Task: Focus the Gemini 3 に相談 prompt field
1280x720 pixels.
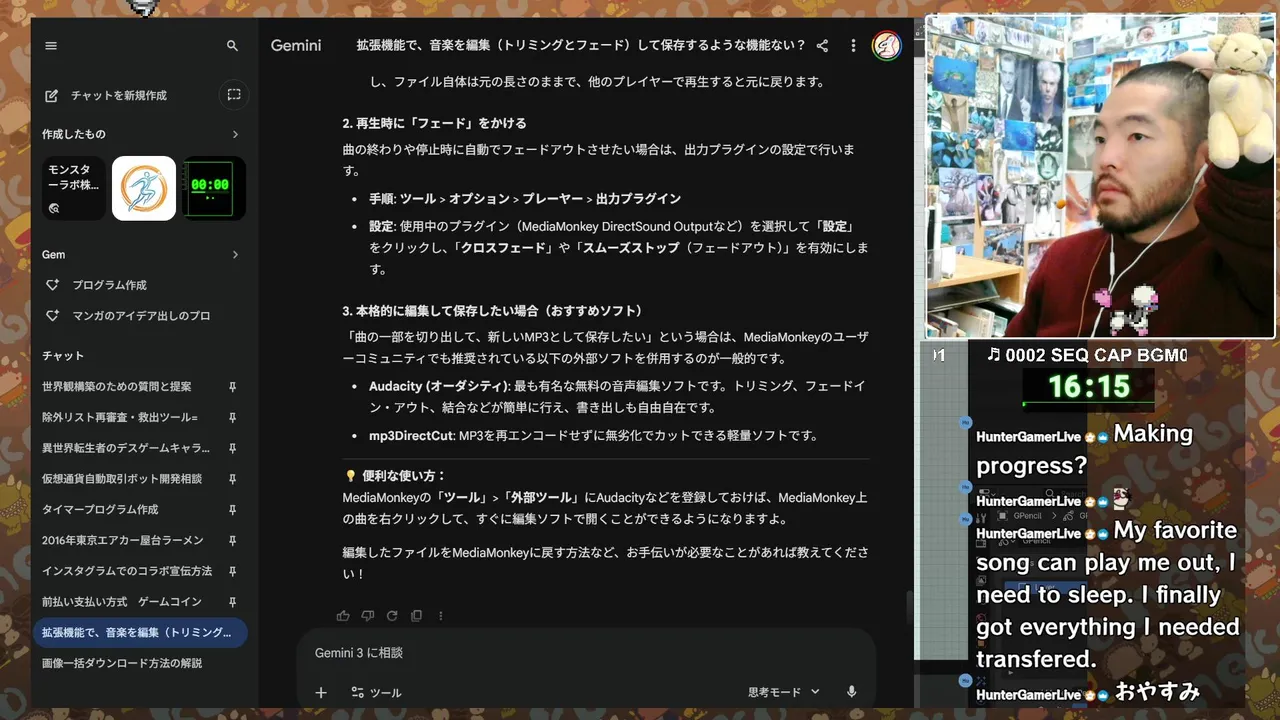Action: [586, 653]
